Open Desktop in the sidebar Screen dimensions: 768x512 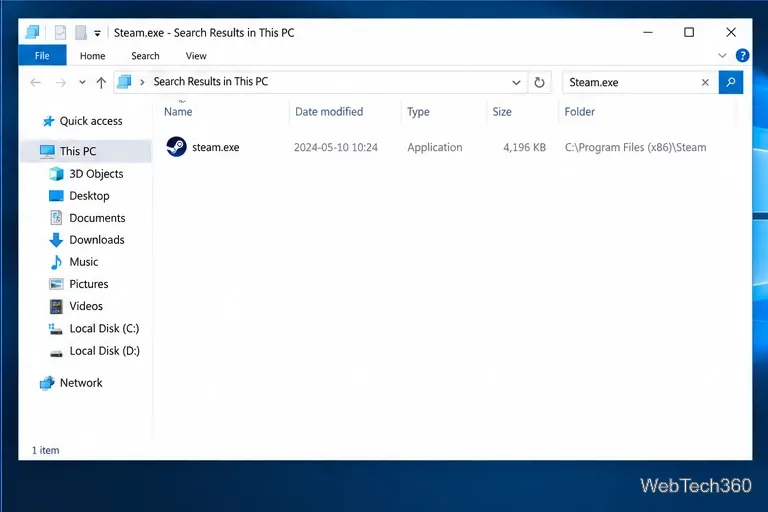coord(89,196)
